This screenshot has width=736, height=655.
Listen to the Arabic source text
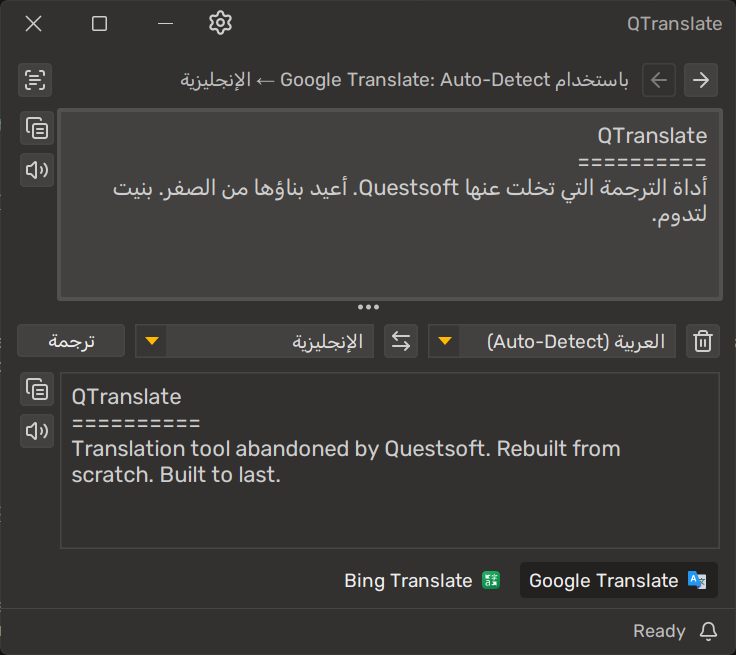37,170
